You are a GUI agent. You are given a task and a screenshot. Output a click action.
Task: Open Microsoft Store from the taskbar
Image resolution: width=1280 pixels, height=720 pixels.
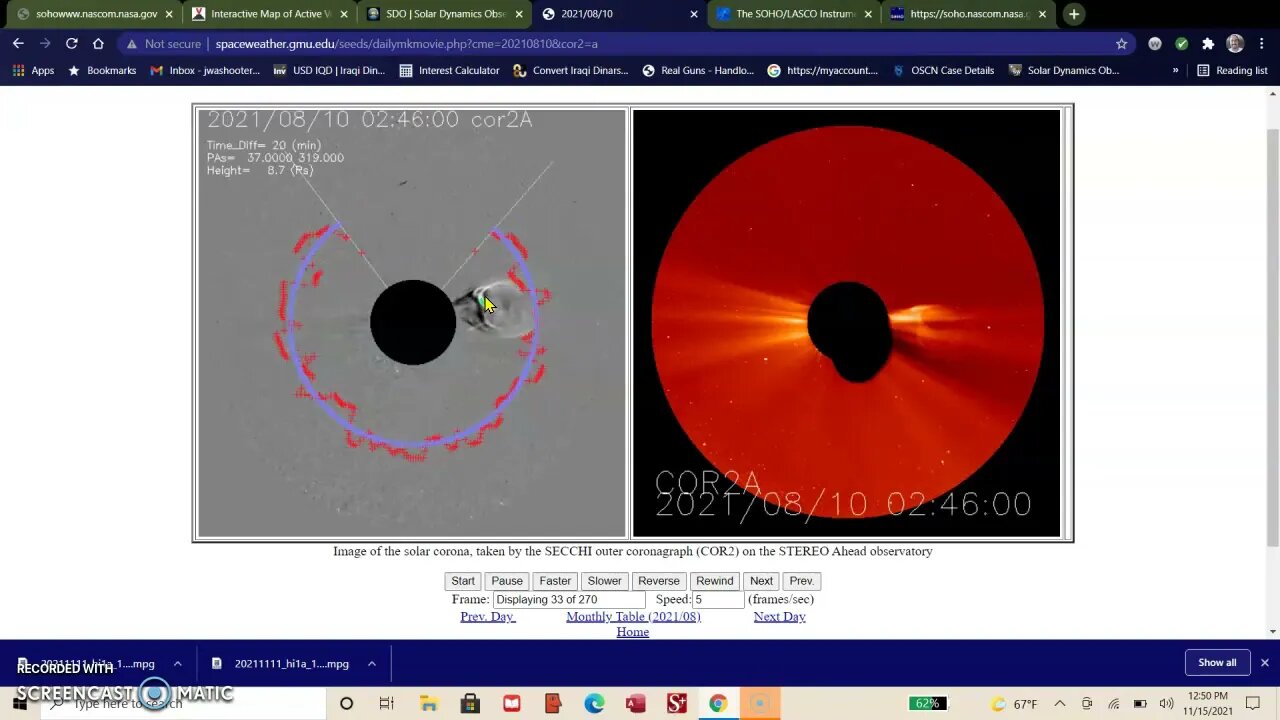(470, 704)
